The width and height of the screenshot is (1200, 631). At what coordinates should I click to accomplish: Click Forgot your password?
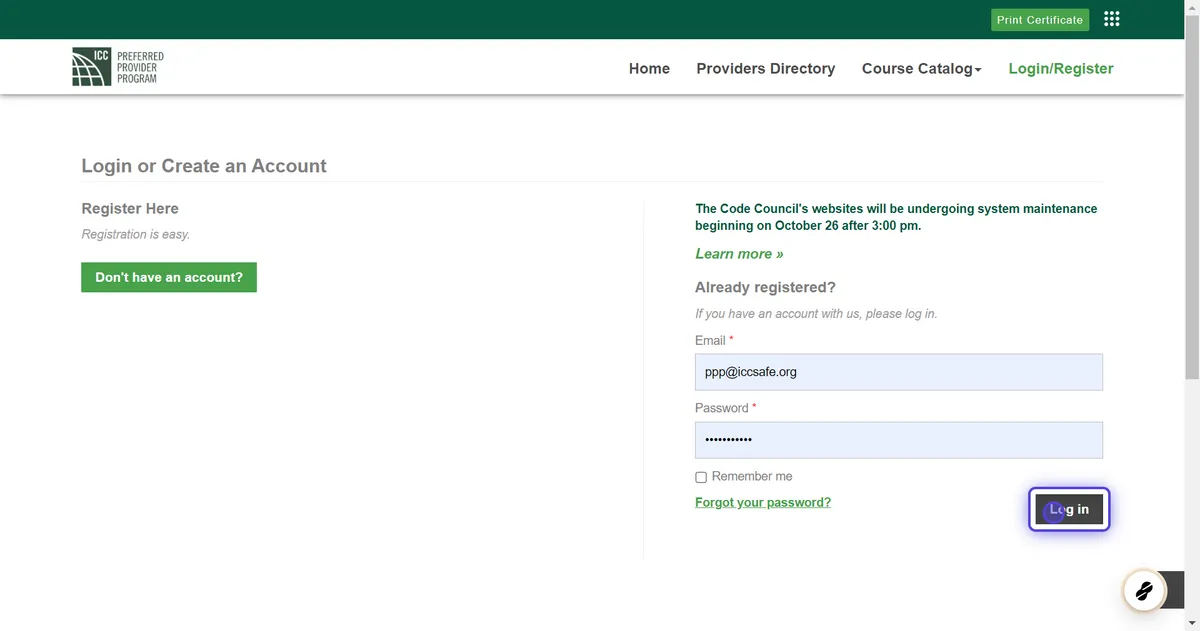(763, 501)
